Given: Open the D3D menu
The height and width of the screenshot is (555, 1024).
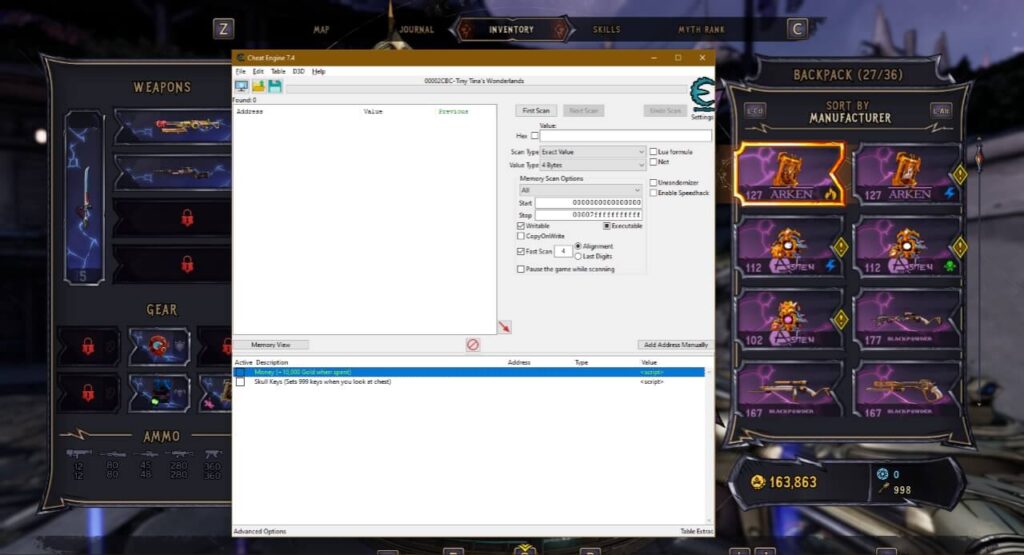Looking at the screenshot, I should 298,71.
